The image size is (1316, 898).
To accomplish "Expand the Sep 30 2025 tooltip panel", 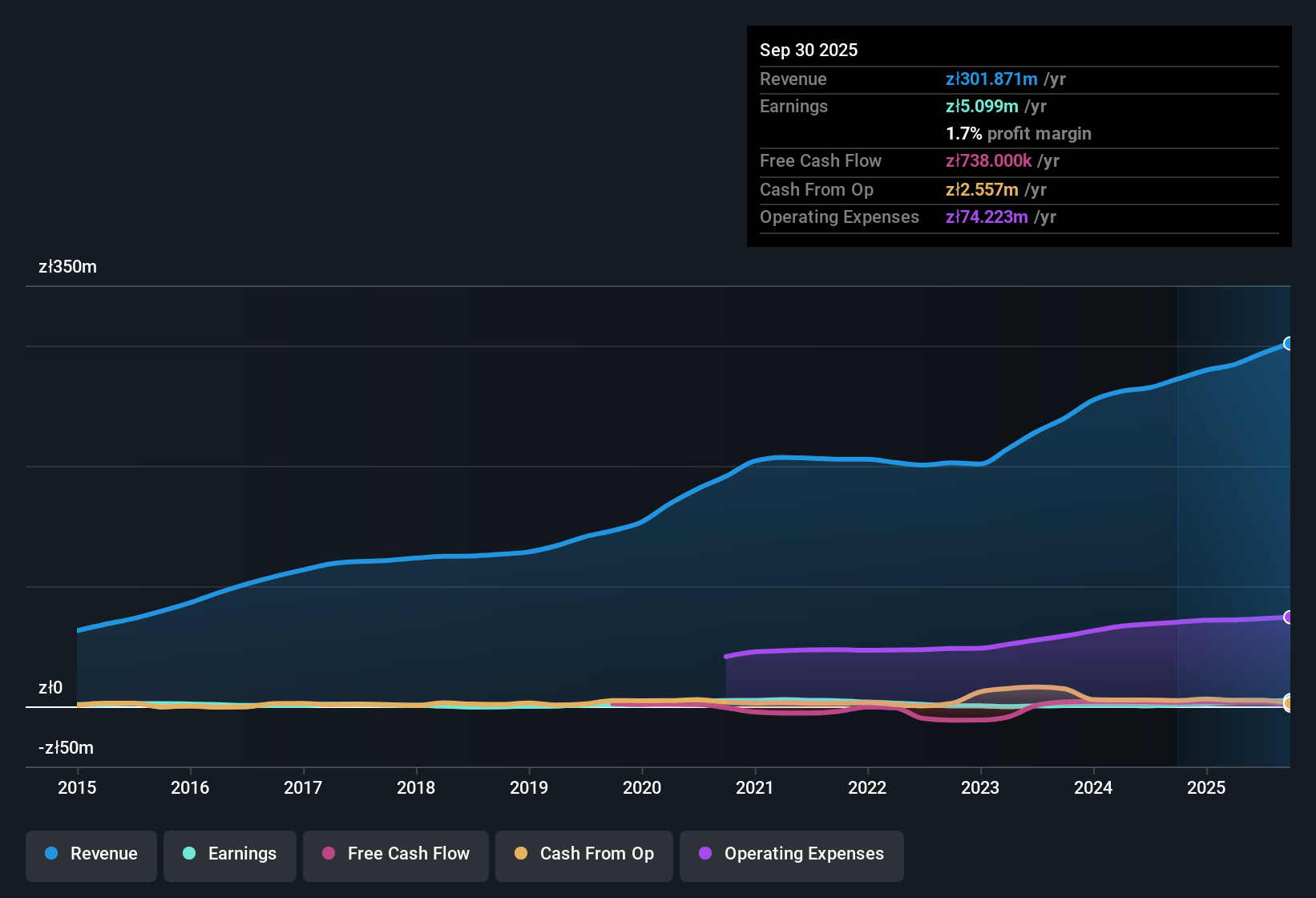I will pyautogui.click(x=809, y=50).
